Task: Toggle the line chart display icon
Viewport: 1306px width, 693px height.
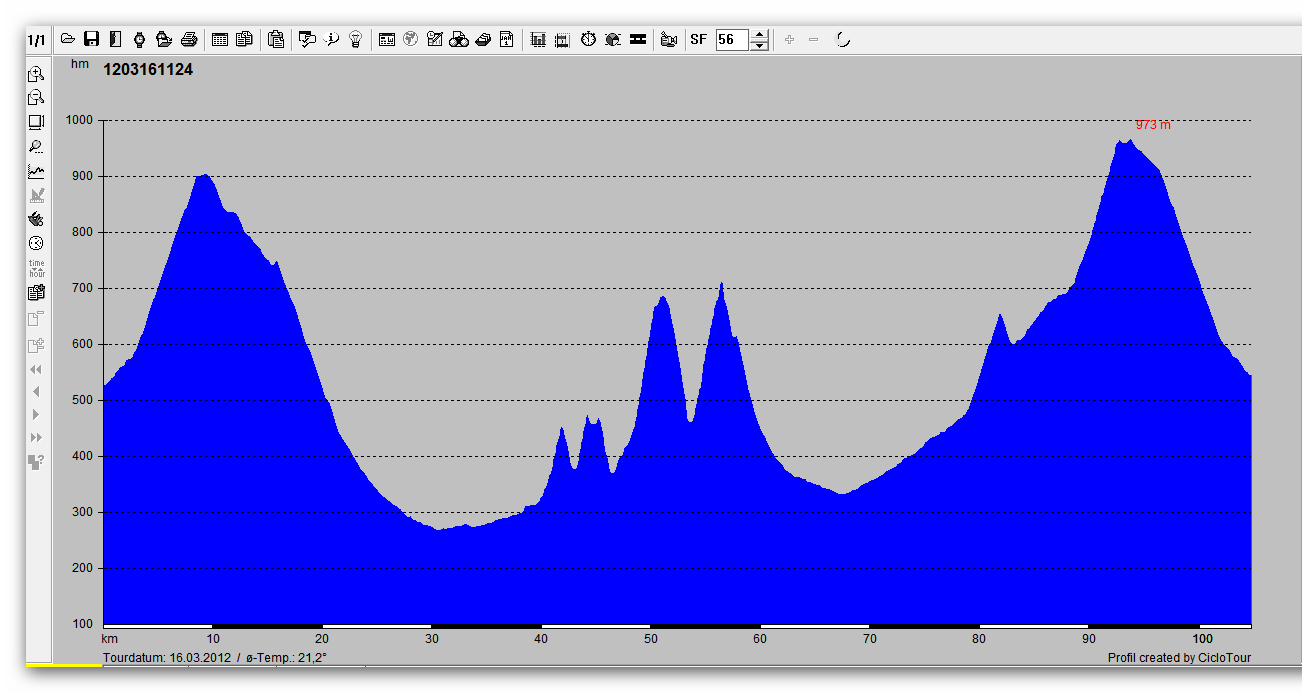Action: pos(36,171)
